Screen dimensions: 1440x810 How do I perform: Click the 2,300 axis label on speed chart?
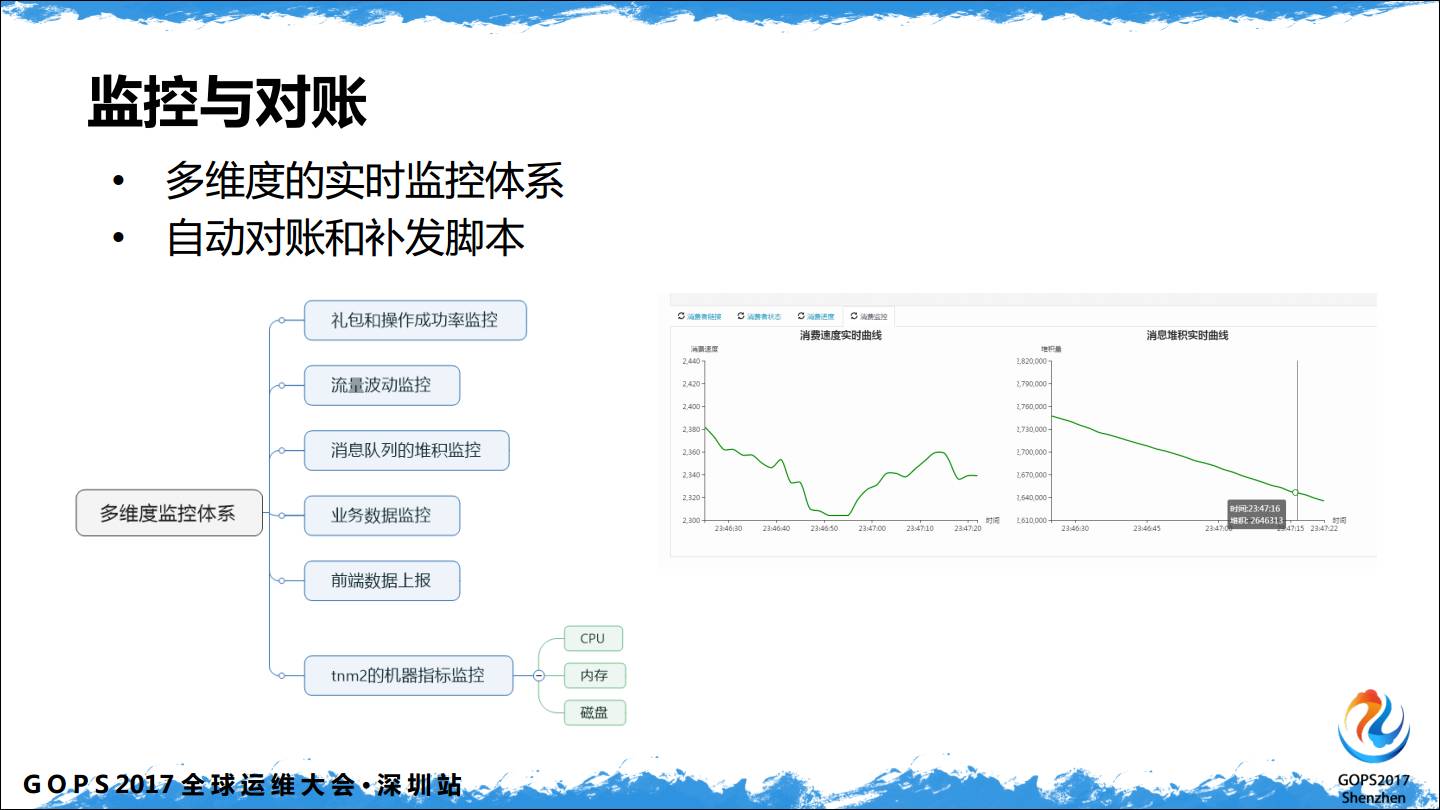coord(691,520)
